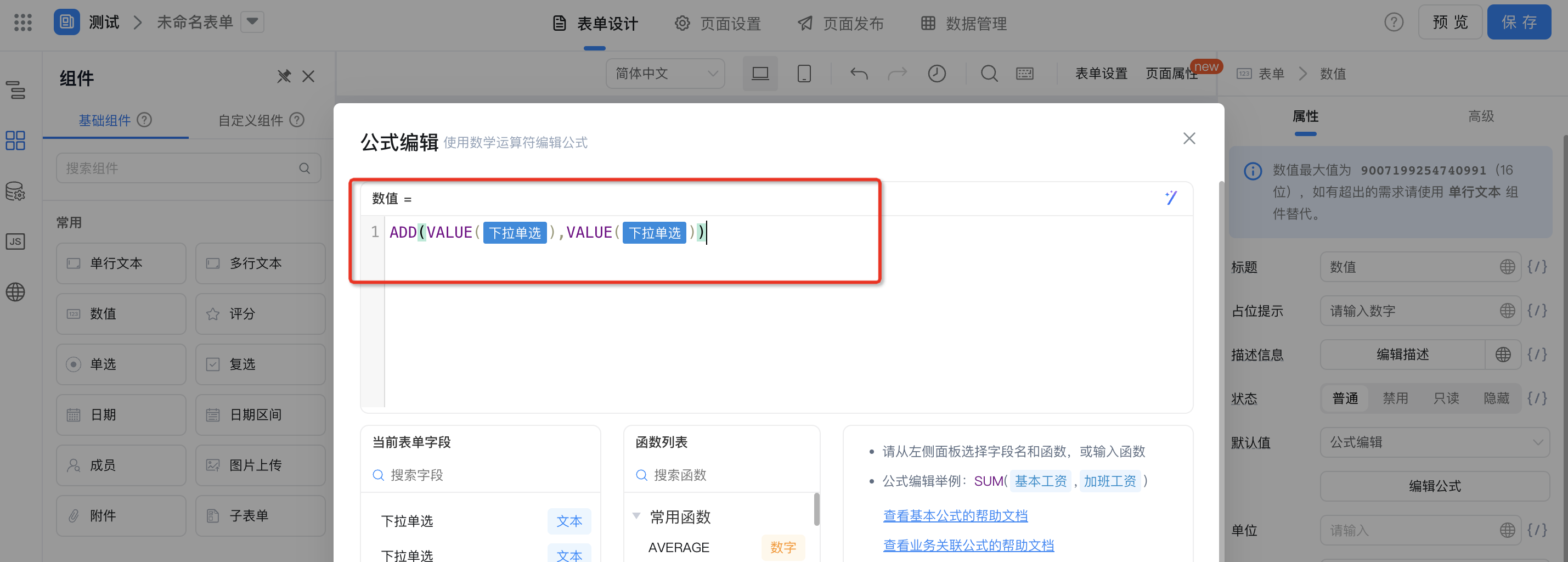1568x562 pixels.
Task: Click the blue form app logo icon
Action: [66, 23]
